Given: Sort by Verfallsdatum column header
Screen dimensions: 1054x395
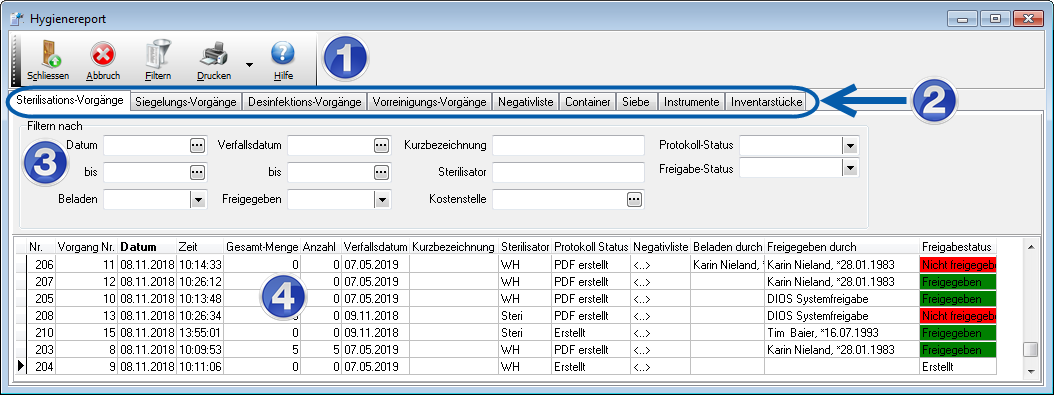Looking at the screenshot, I should click(375, 247).
